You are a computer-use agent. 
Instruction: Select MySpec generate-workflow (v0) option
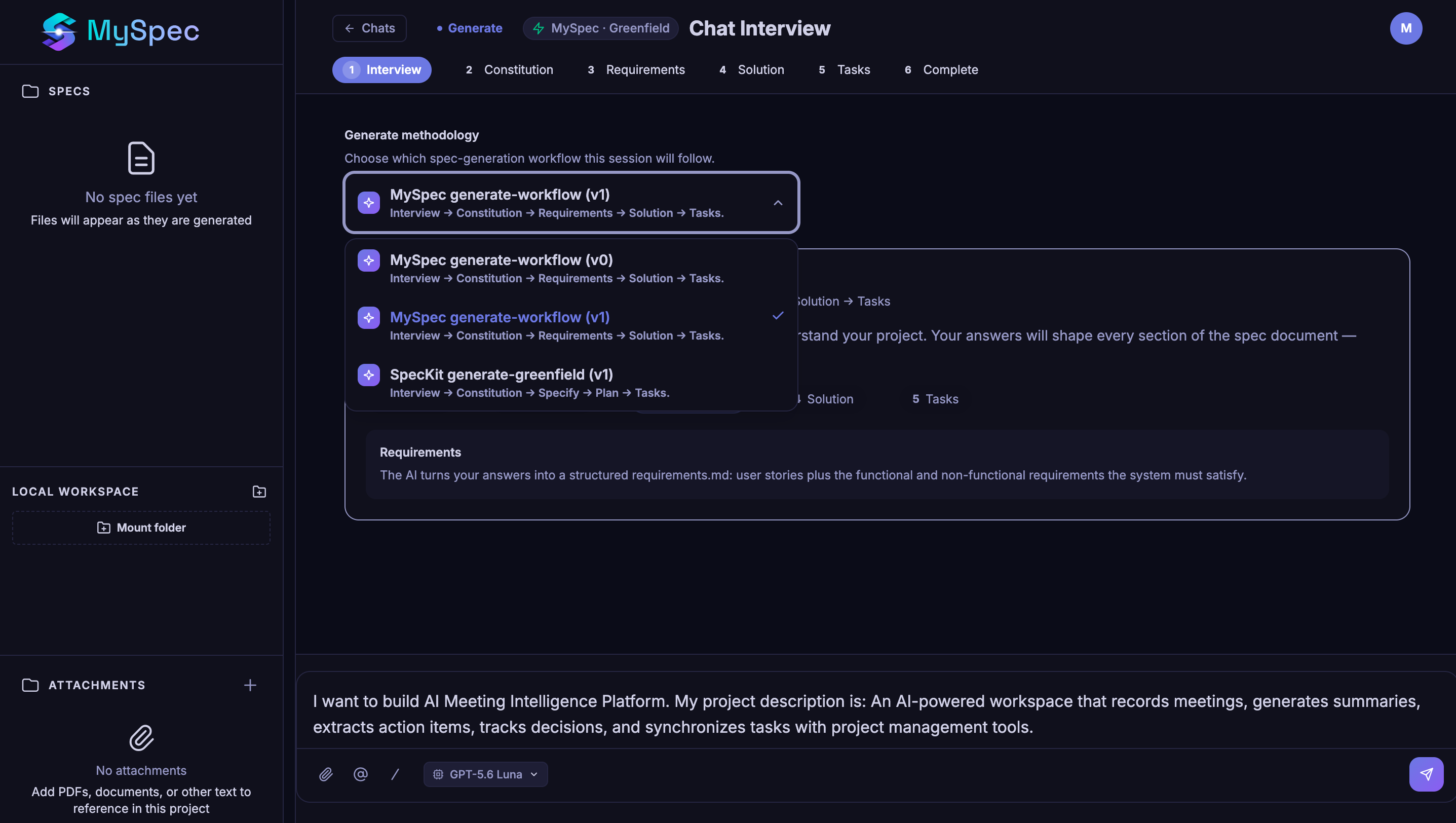pos(571,268)
